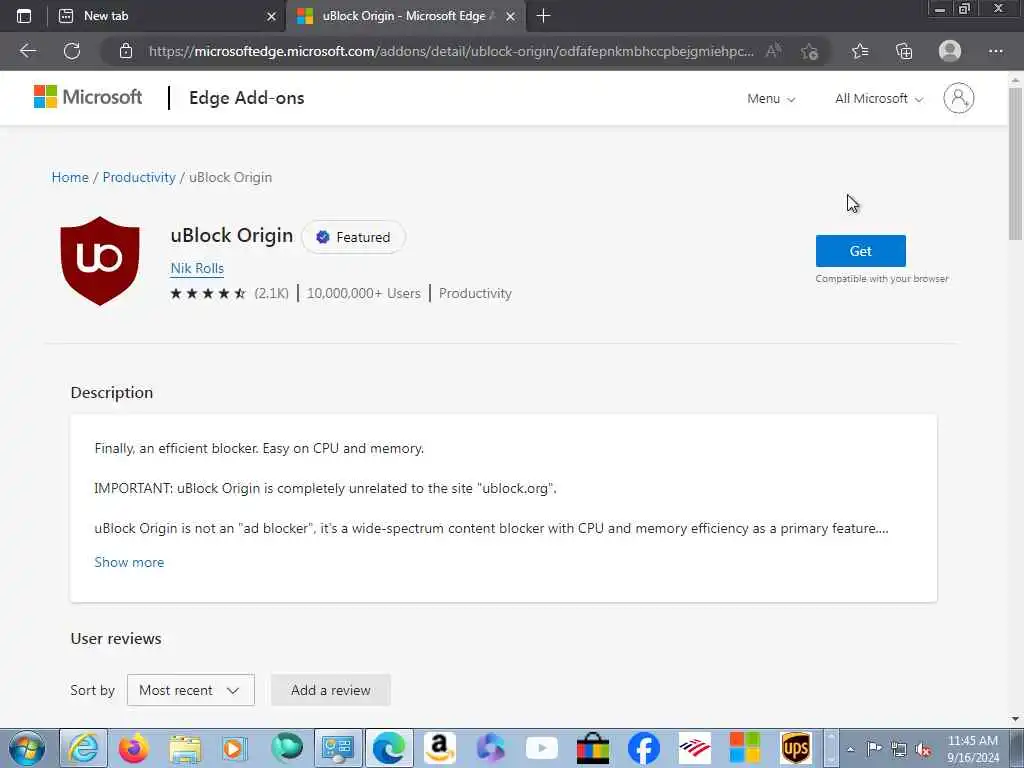Image resolution: width=1024 pixels, height=768 pixels.
Task: Click the uBlock Origin shield logo
Action: (x=99, y=261)
